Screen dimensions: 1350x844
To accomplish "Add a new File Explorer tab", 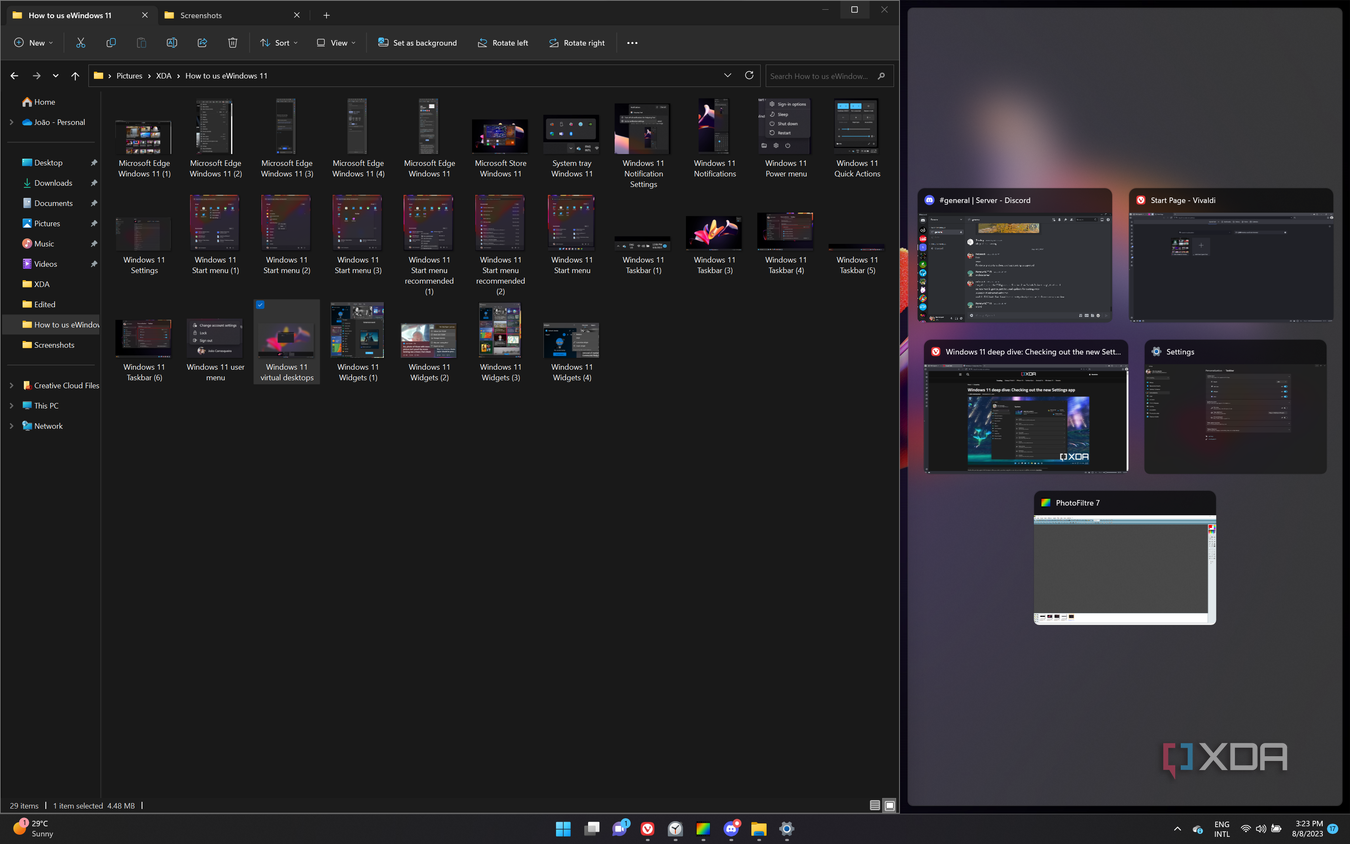I will 326,15.
